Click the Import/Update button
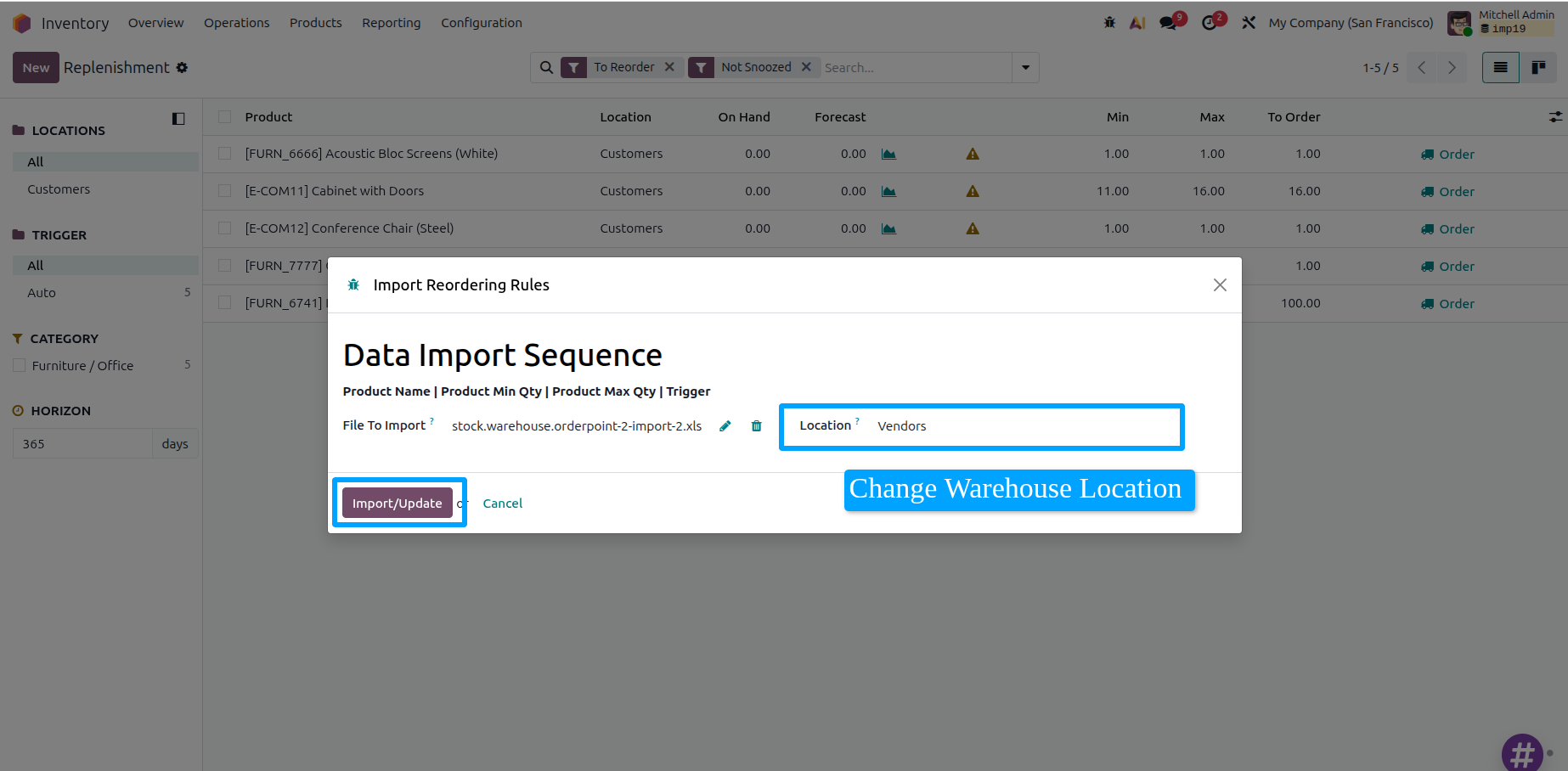 (x=397, y=503)
